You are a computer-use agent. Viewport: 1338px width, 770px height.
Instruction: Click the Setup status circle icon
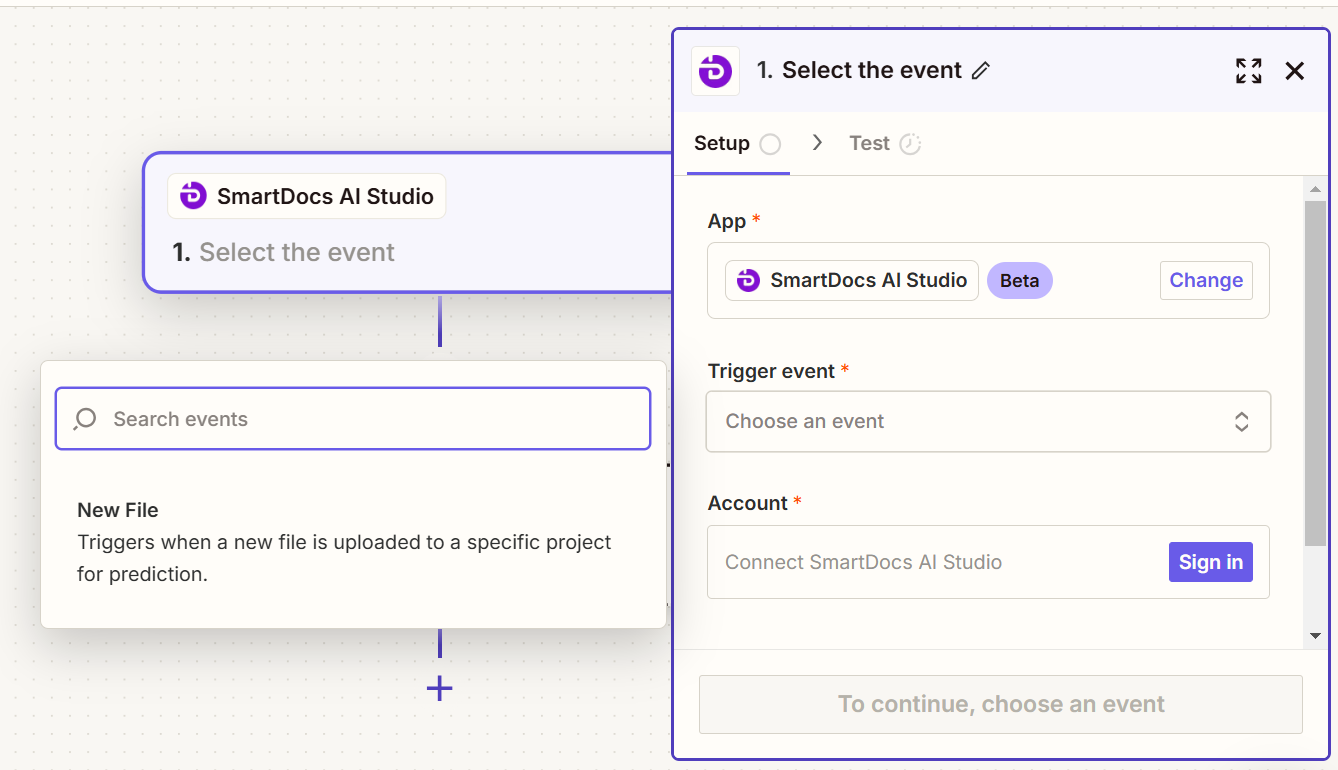770,144
